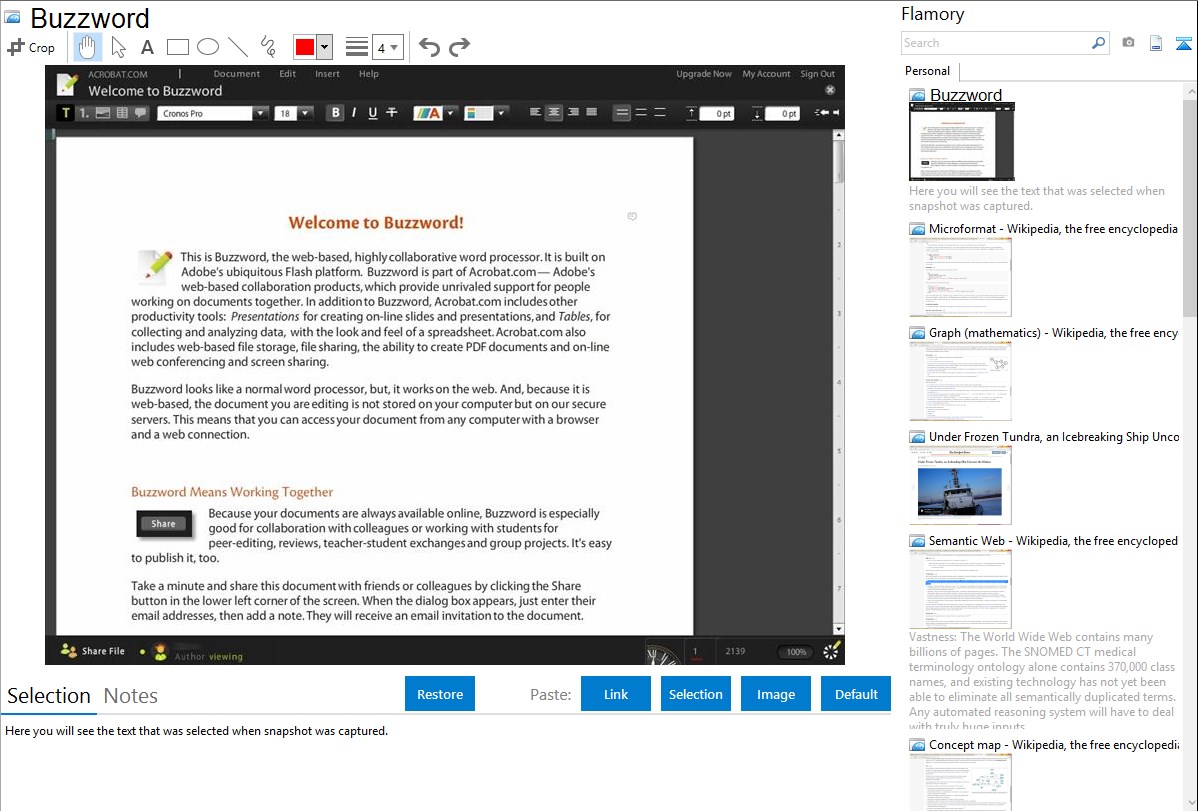Open the red color dropdown arrow
The height and width of the screenshot is (811, 1198).
click(325, 47)
